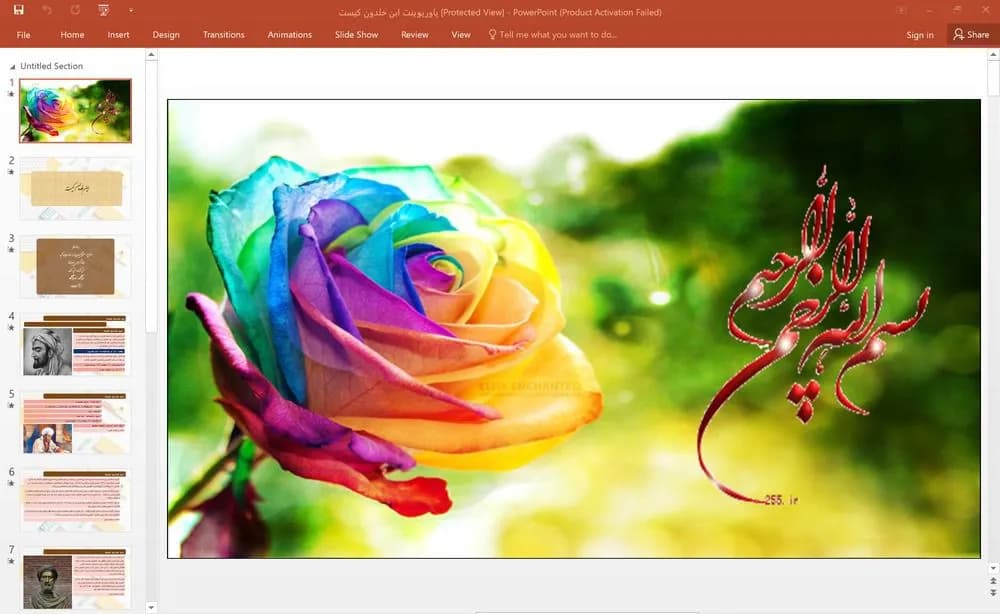Select the slide 6 thumbnail

(x=75, y=500)
